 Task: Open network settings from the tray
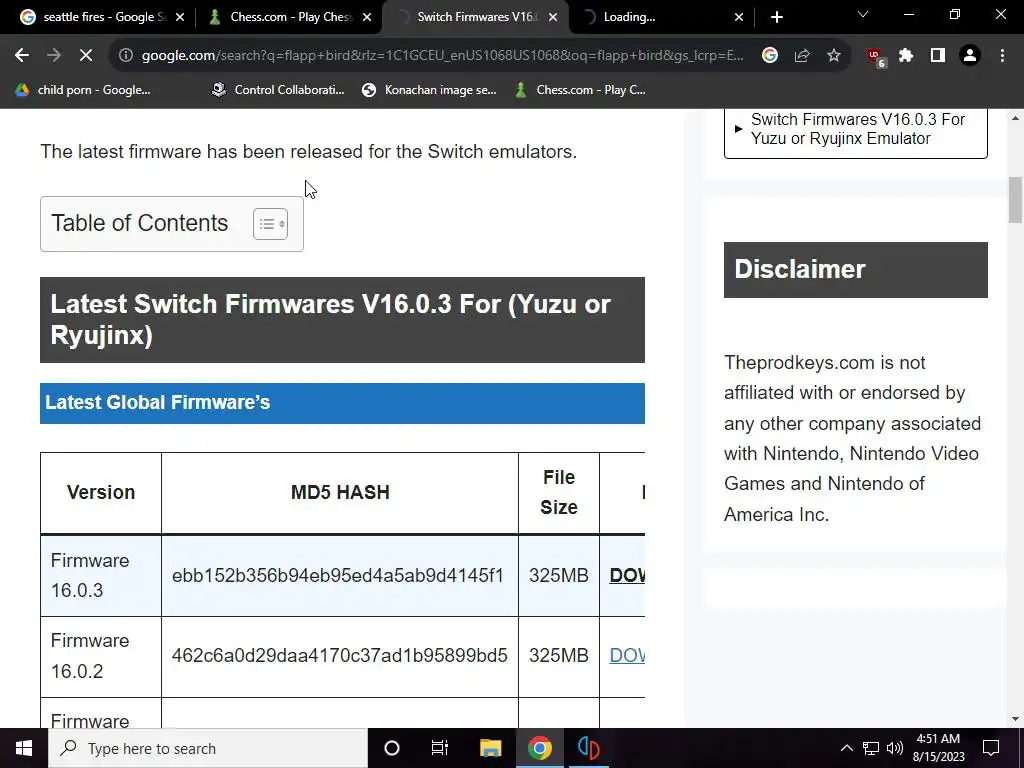871,748
